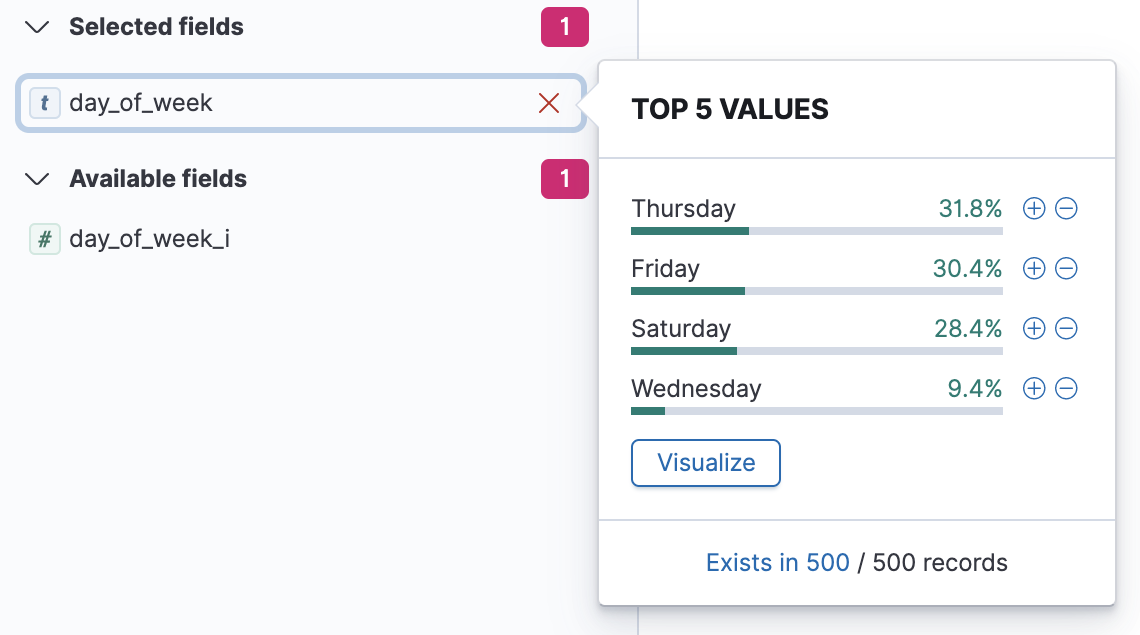Open the Exists in 500 link

777,562
